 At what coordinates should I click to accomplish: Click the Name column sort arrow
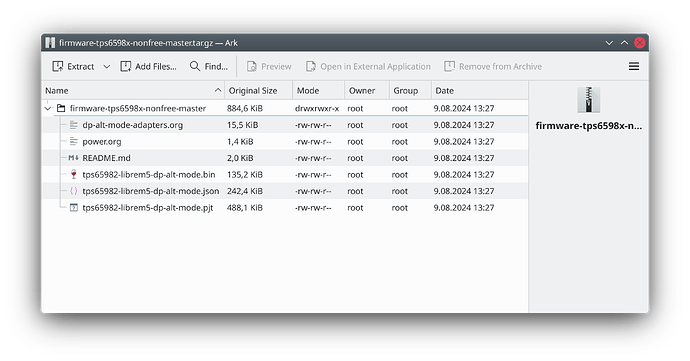[218, 90]
